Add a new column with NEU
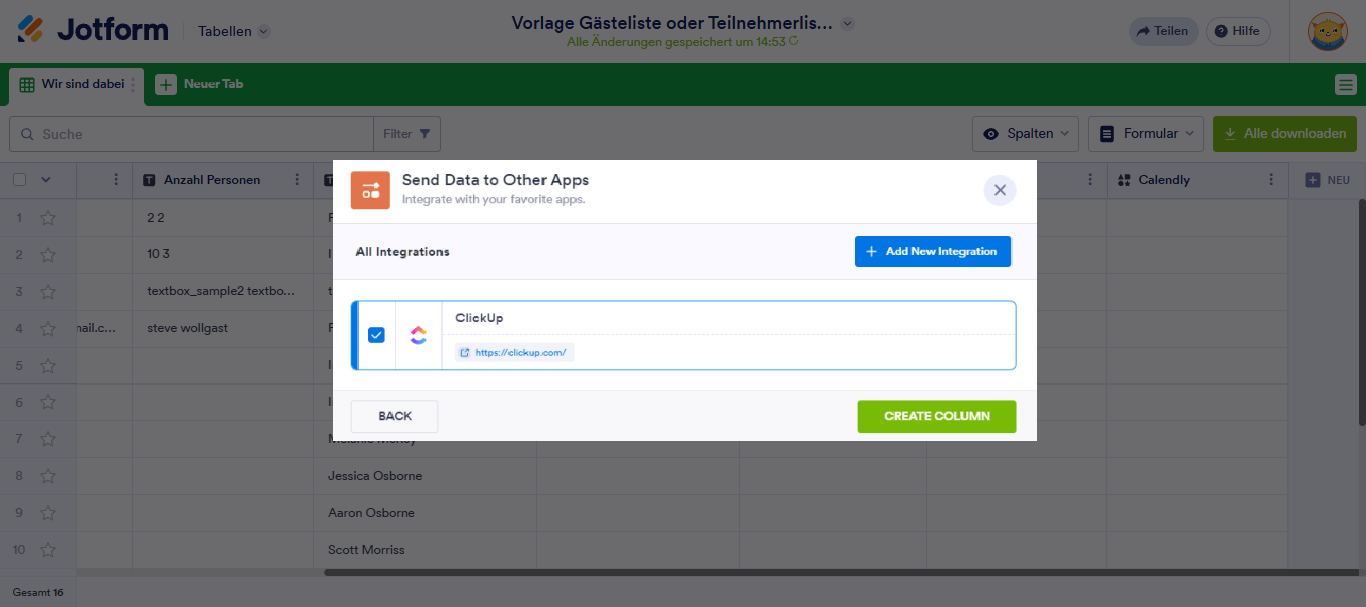 click(1328, 180)
